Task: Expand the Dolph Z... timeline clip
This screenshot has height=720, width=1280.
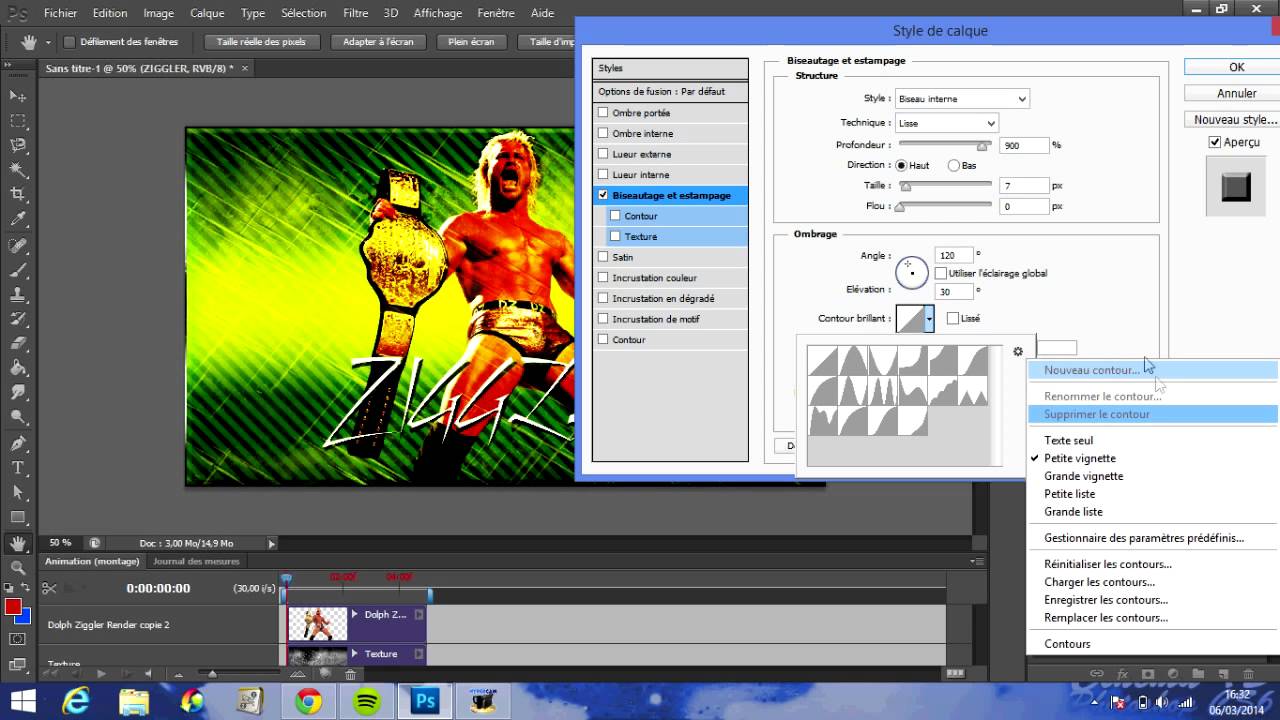Action: point(354,615)
